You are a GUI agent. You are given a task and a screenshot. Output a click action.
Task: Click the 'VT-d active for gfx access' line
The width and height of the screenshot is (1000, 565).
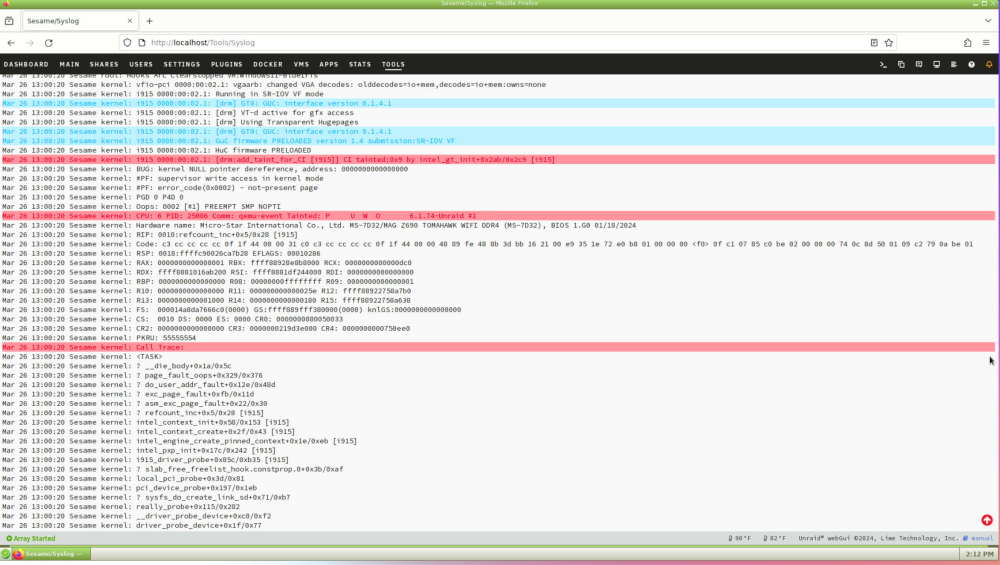[x=498, y=112]
